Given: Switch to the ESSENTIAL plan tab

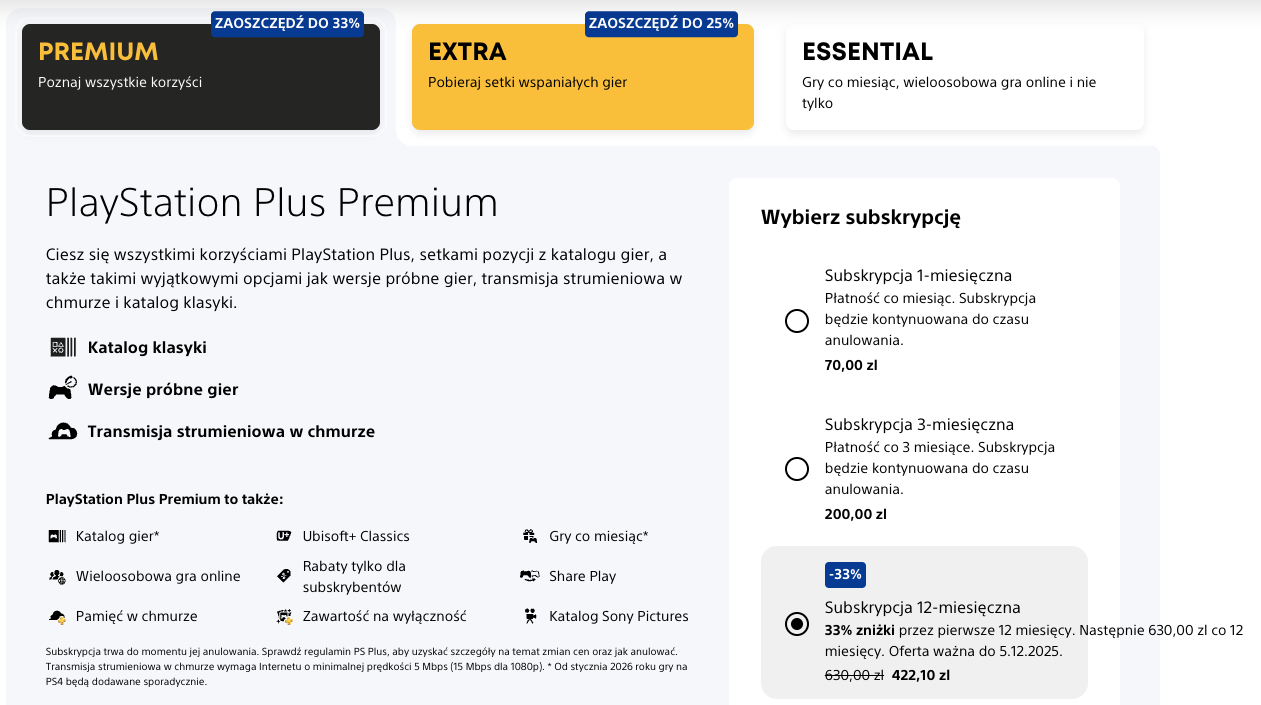Looking at the screenshot, I should click(x=964, y=76).
